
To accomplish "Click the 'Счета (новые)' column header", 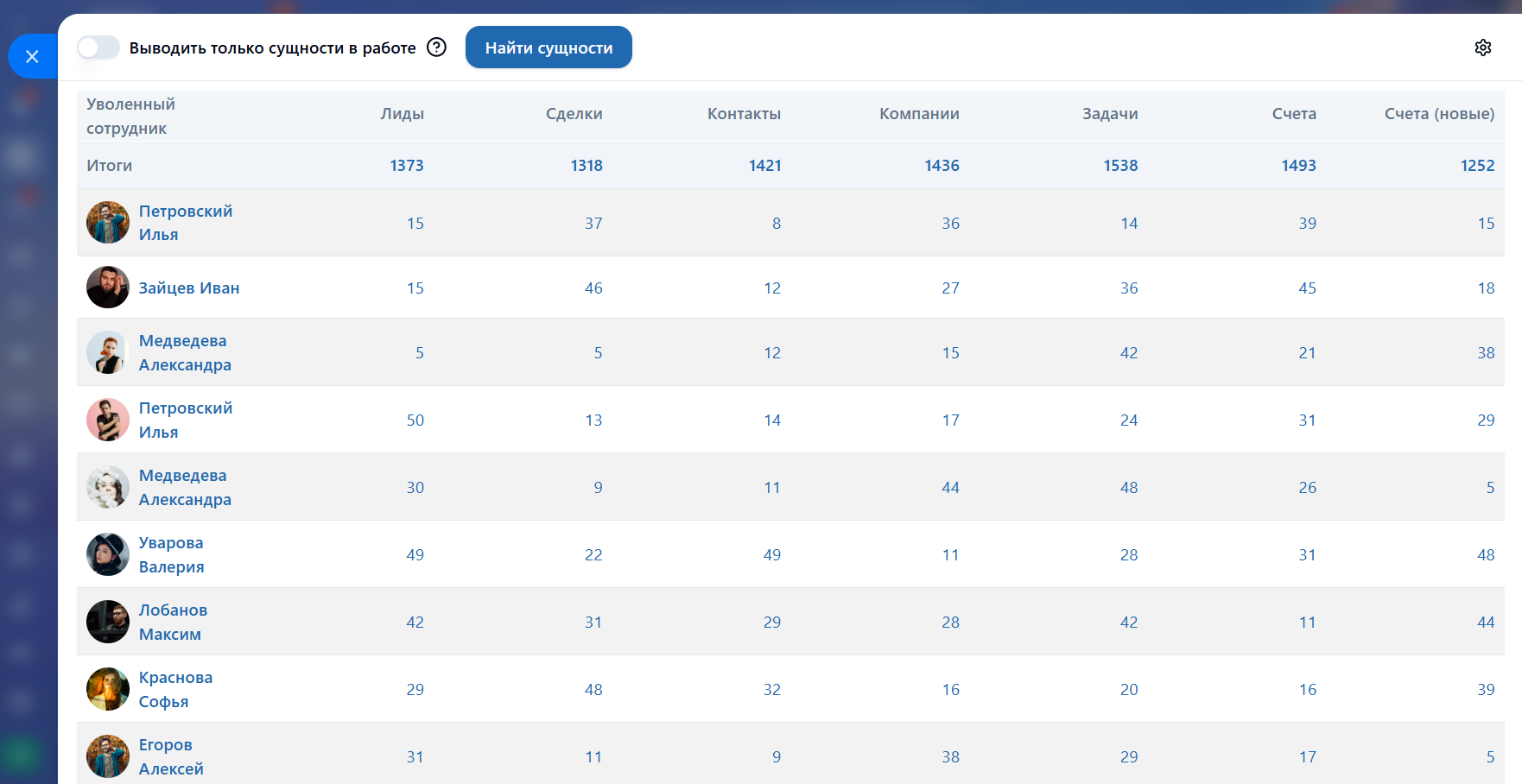I will point(1438,114).
